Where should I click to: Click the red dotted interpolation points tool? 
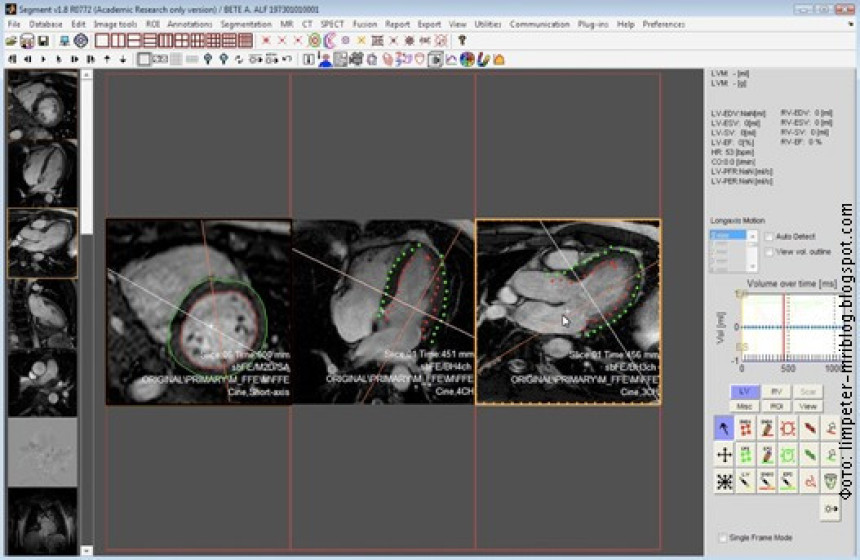pos(745,428)
